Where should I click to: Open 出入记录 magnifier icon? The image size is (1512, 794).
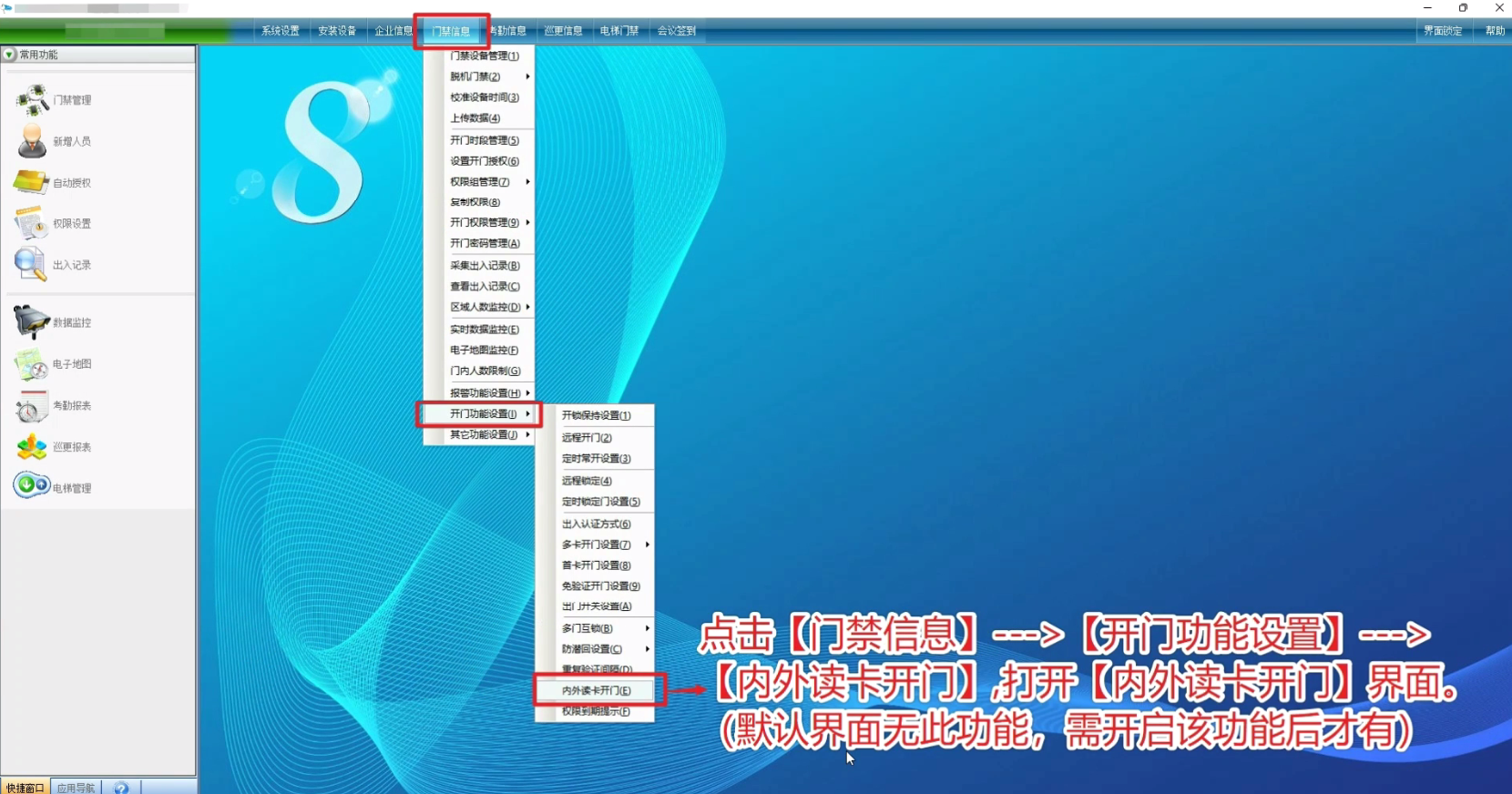(x=30, y=264)
